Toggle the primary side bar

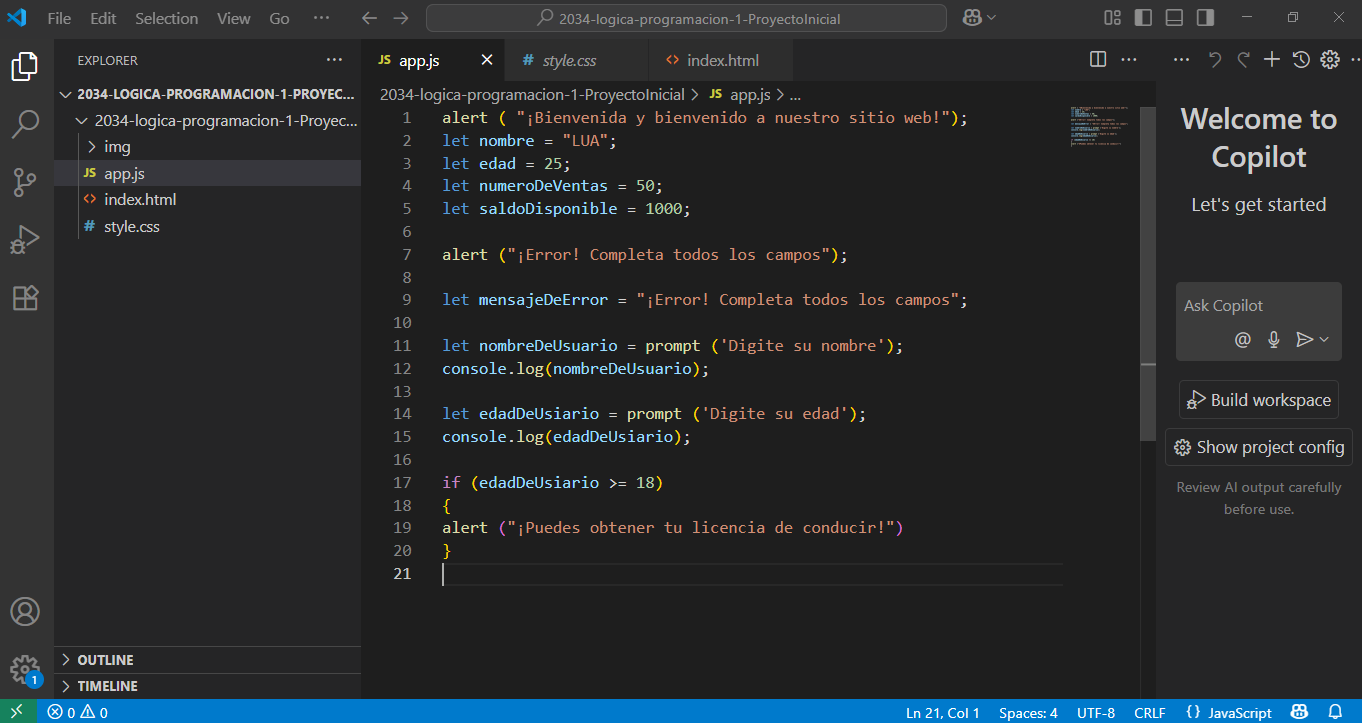1144,18
